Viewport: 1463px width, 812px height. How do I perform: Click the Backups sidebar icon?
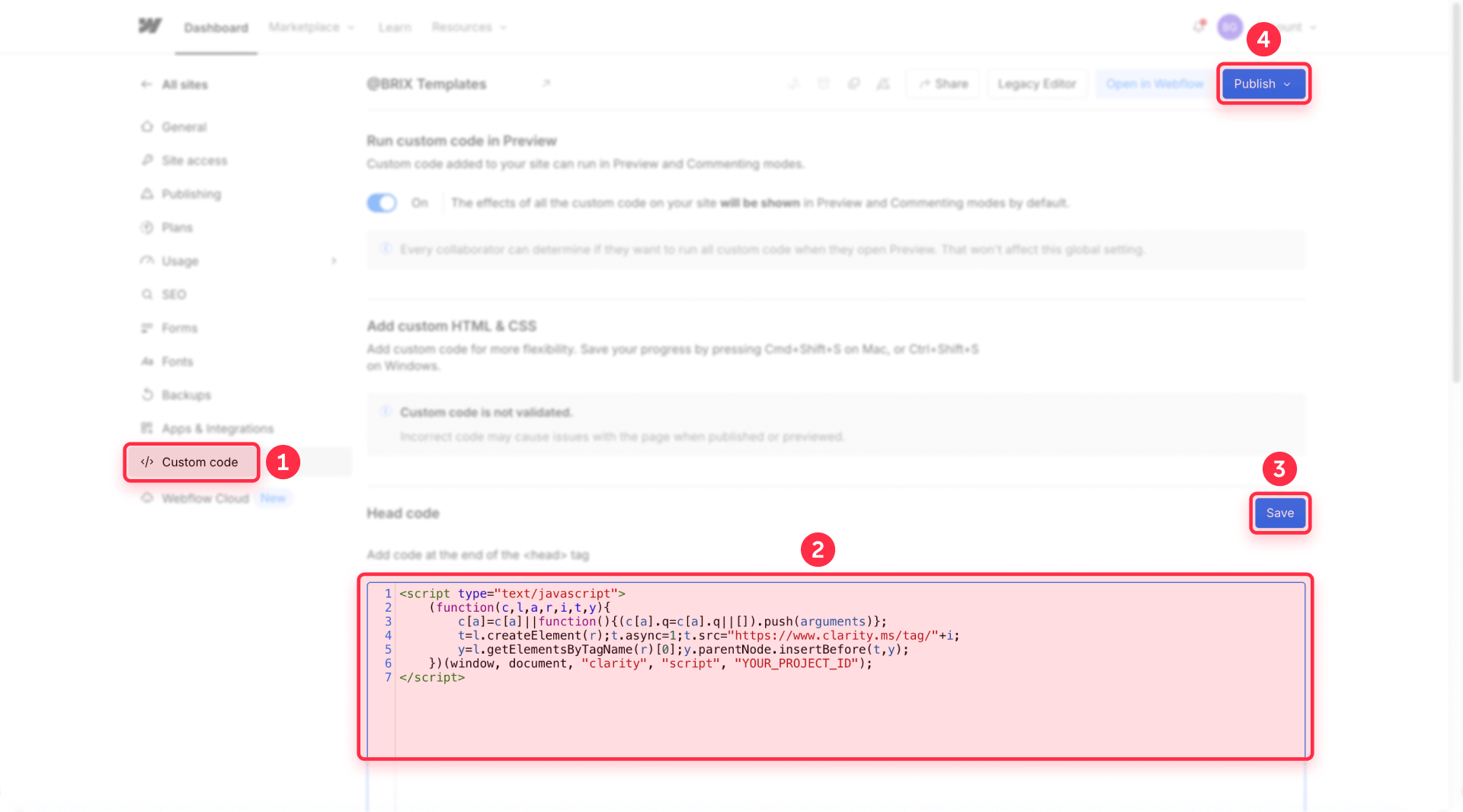tap(147, 395)
